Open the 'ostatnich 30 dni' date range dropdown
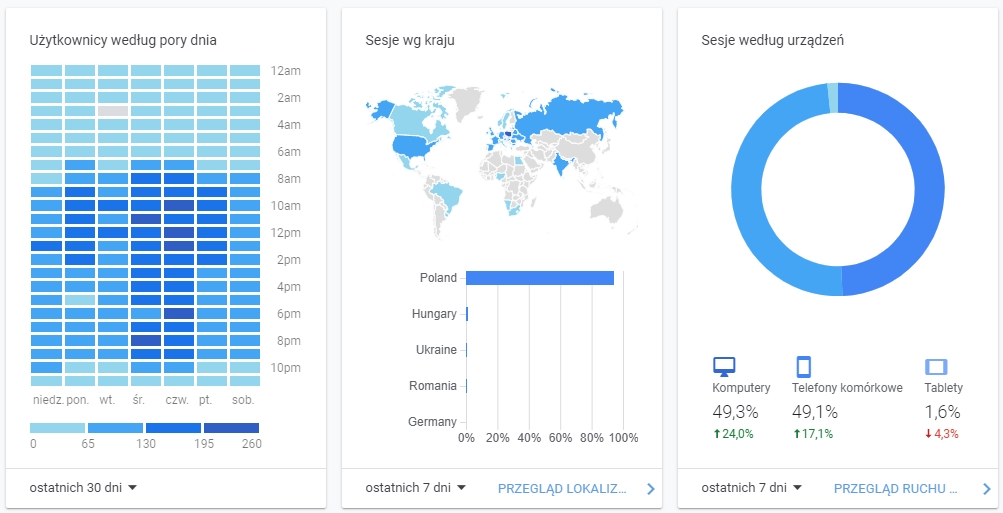This screenshot has height=513, width=1003. pyautogui.click(x=83, y=488)
